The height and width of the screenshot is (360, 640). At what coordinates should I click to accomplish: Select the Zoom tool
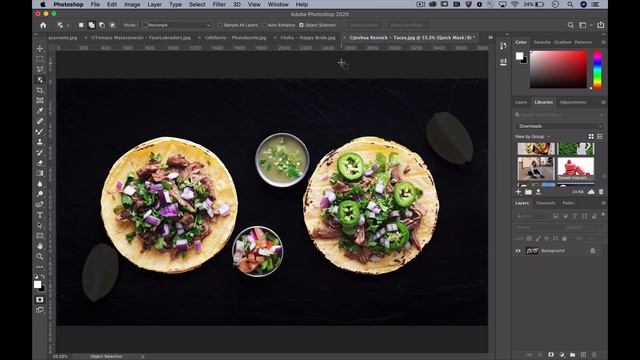tap(40, 257)
